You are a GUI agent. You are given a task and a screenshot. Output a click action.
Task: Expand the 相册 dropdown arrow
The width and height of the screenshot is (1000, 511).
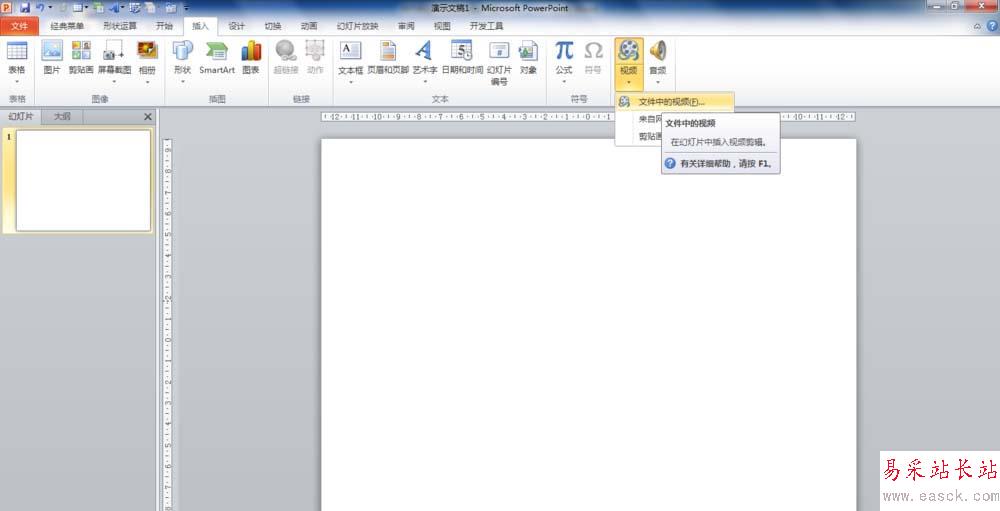click(x=147, y=82)
